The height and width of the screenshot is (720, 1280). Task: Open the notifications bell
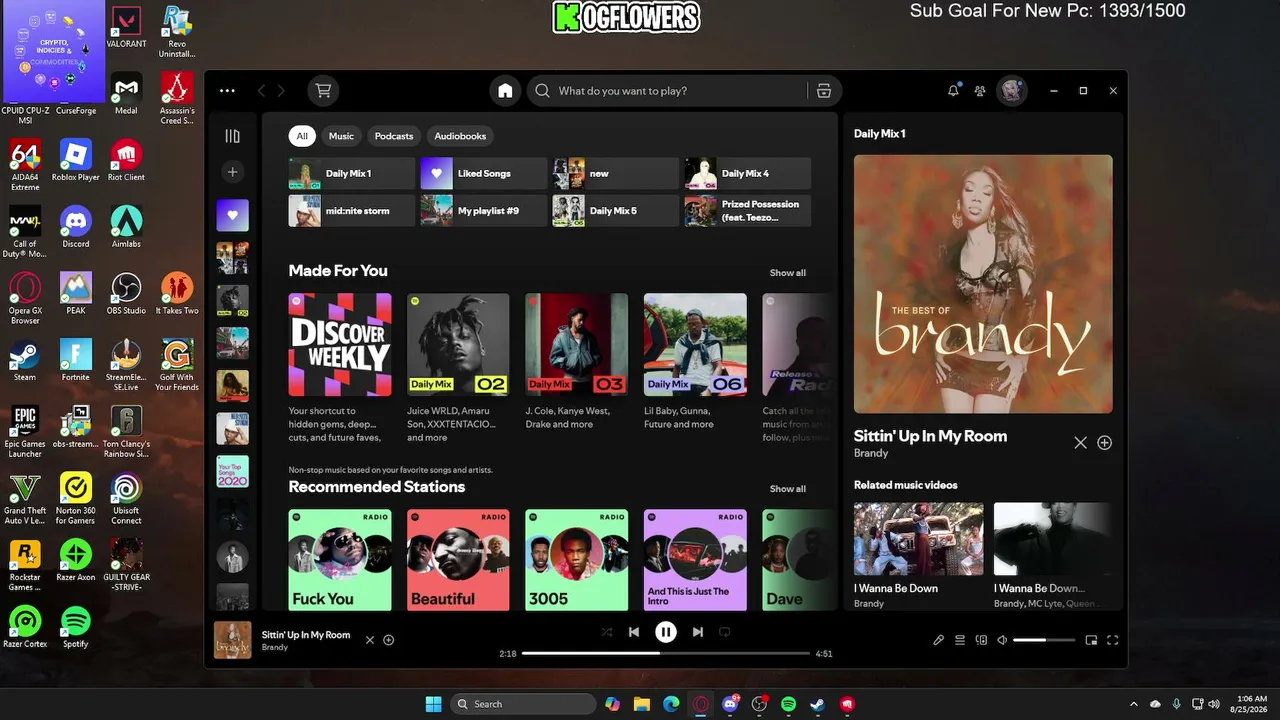tap(953, 91)
